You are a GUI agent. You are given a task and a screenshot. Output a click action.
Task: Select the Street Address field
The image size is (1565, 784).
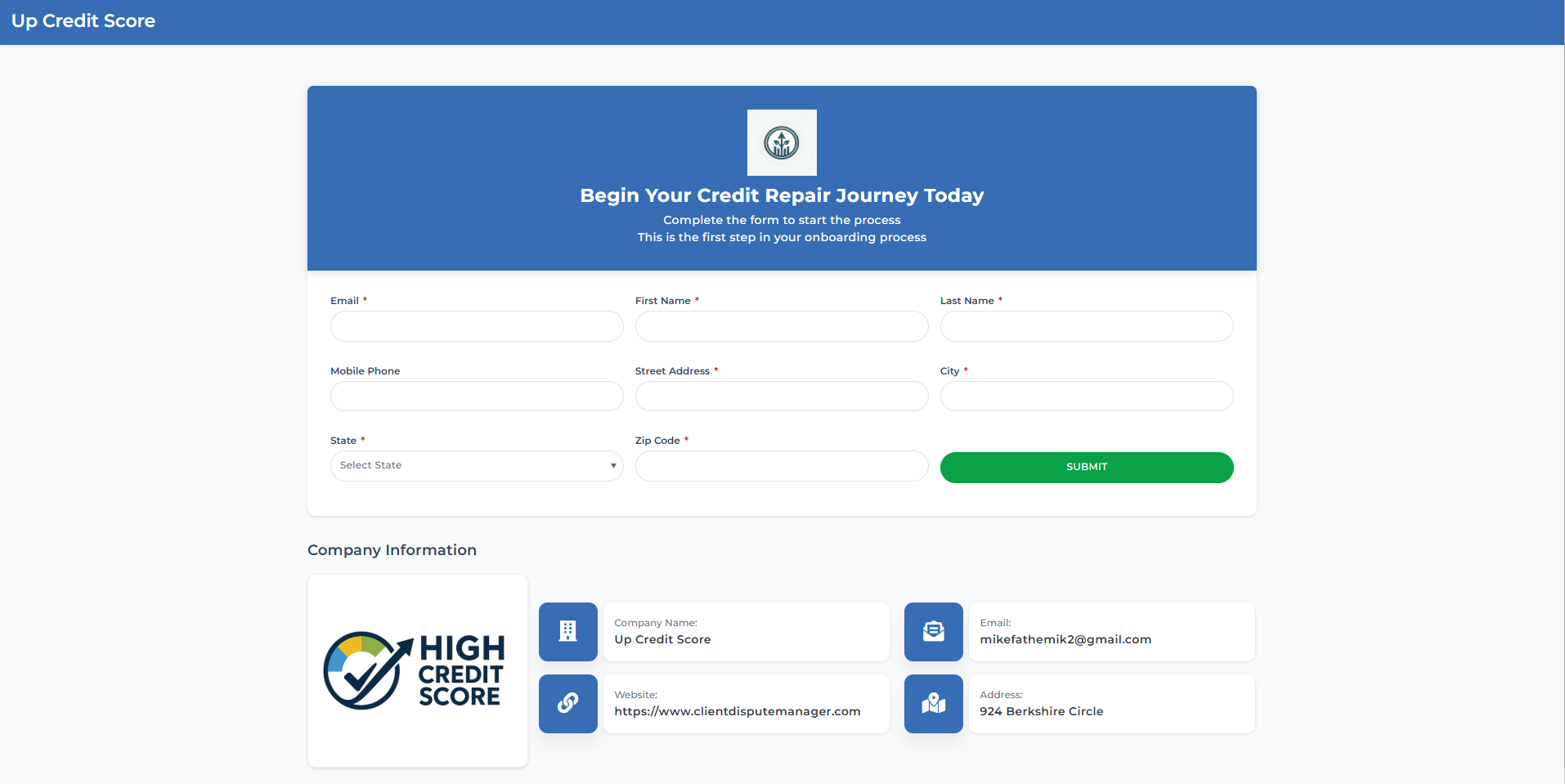[x=782, y=396]
